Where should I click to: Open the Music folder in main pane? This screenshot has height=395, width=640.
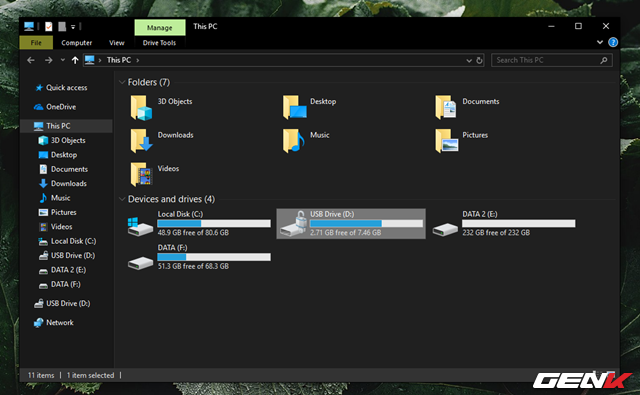coord(306,141)
